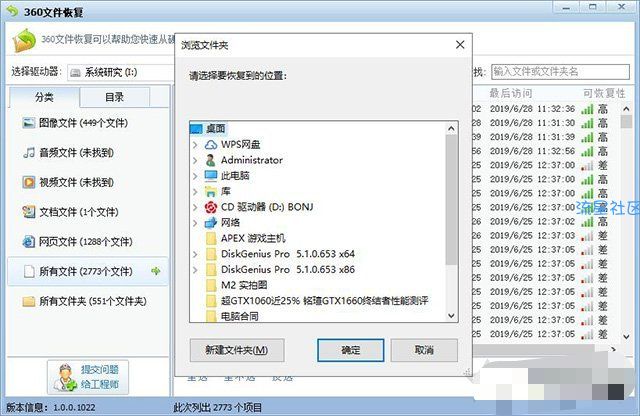
Task: Click the 提交问题给工程师 engineer icon
Action: [x=66, y=377]
